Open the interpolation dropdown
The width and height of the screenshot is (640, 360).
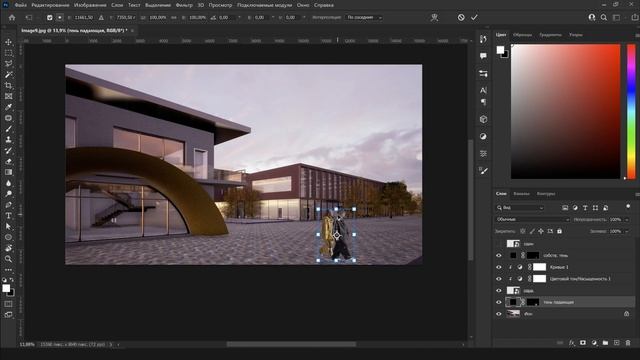point(364,18)
